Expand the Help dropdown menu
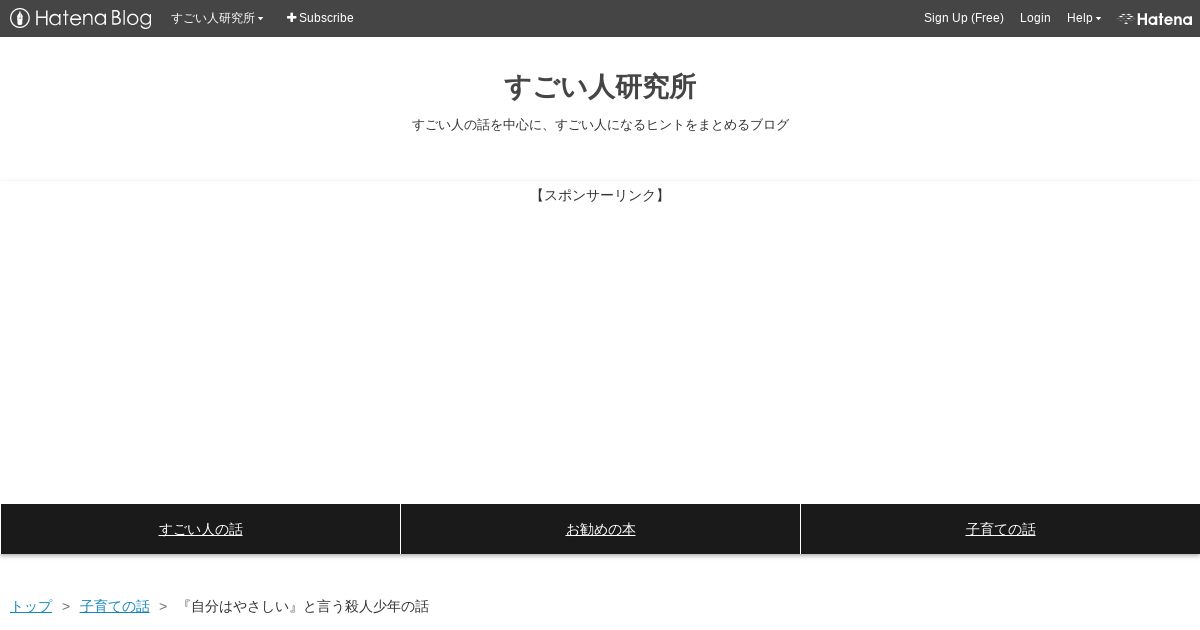1200x630 pixels. [x=1084, y=18]
